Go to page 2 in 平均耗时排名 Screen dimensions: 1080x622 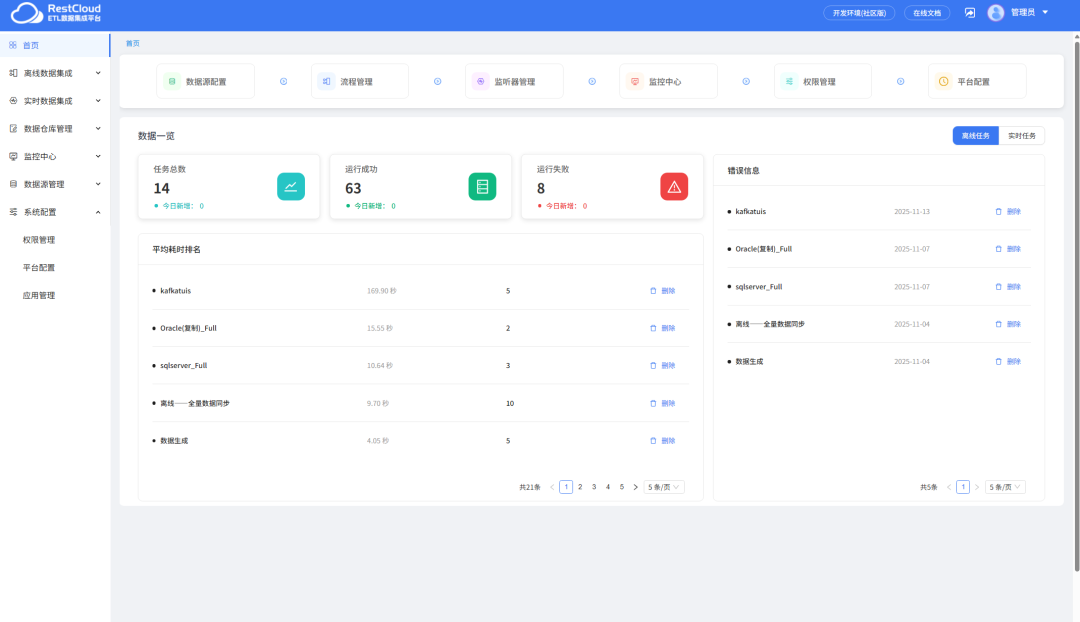click(x=580, y=487)
